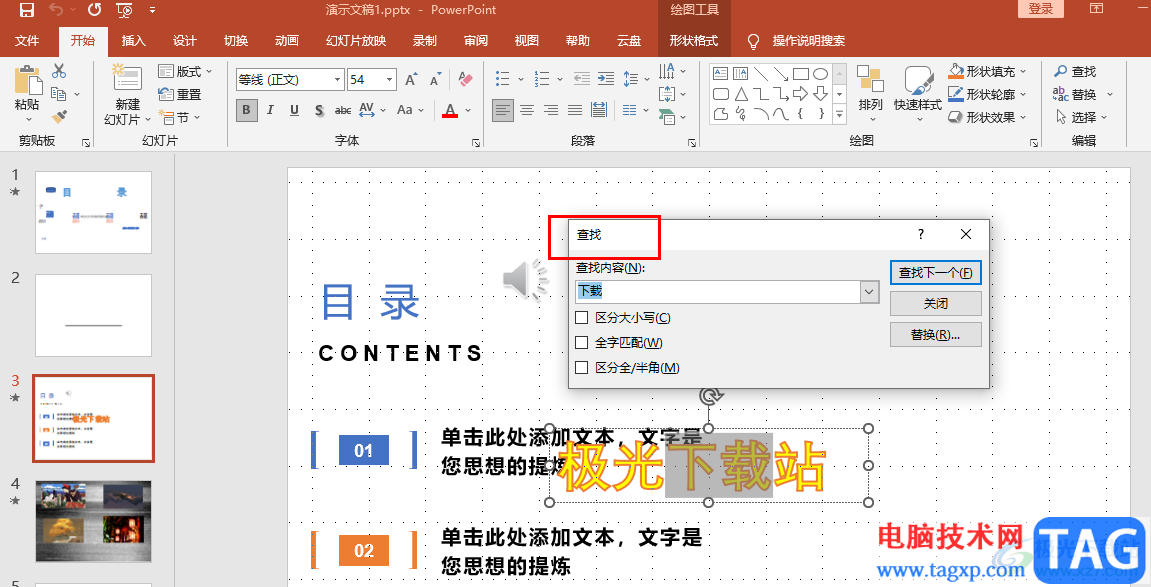The width and height of the screenshot is (1151, 587).
Task: Switch to Insert (插入) tab
Action: (134, 40)
